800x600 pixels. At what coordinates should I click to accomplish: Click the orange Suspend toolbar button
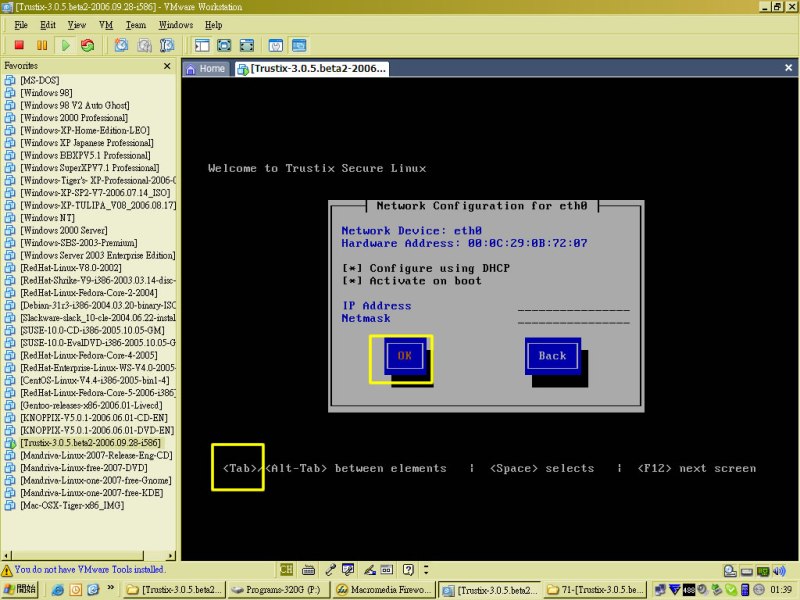coord(42,45)
